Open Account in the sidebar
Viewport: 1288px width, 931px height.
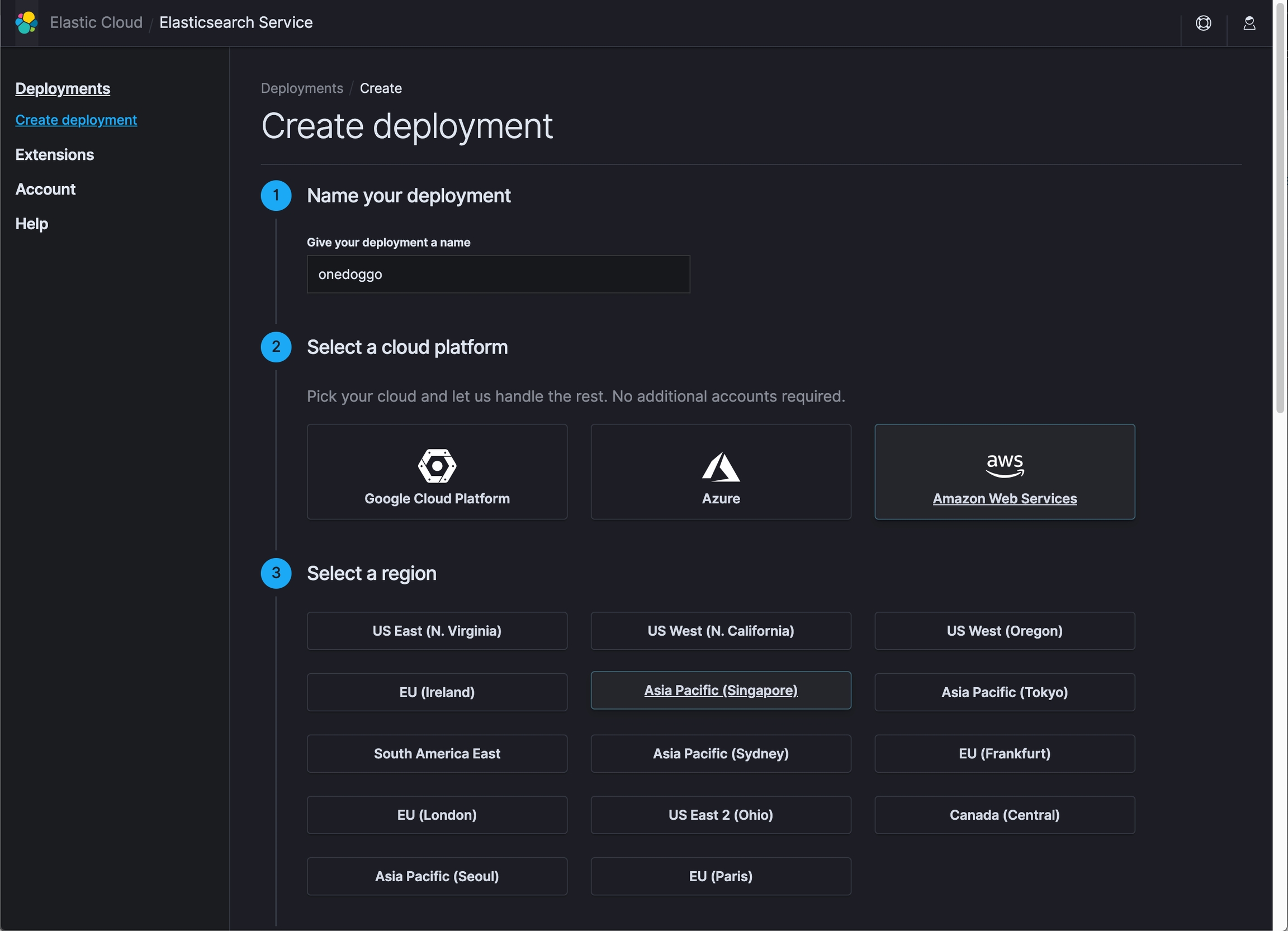coord(45,189)
